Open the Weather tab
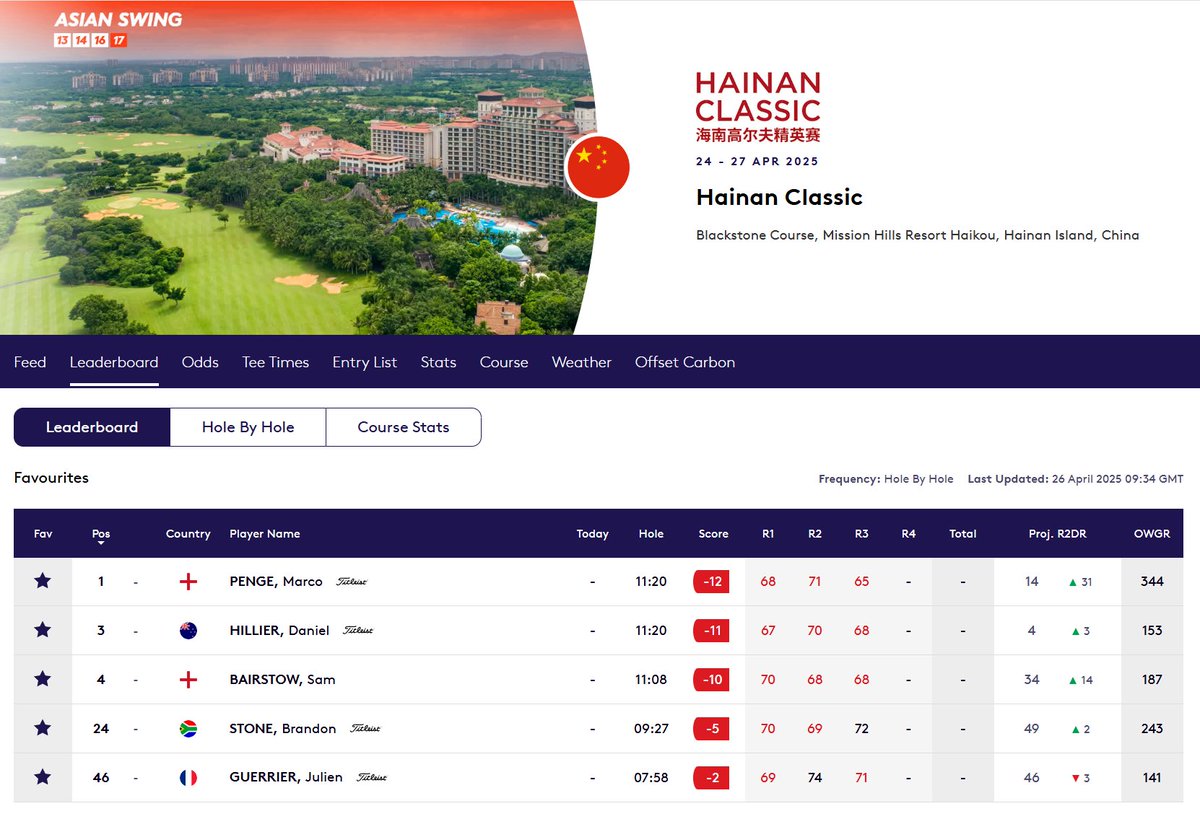Image resolution: width=1200 pixels, height=819 pixels. [x=581, y=362]
